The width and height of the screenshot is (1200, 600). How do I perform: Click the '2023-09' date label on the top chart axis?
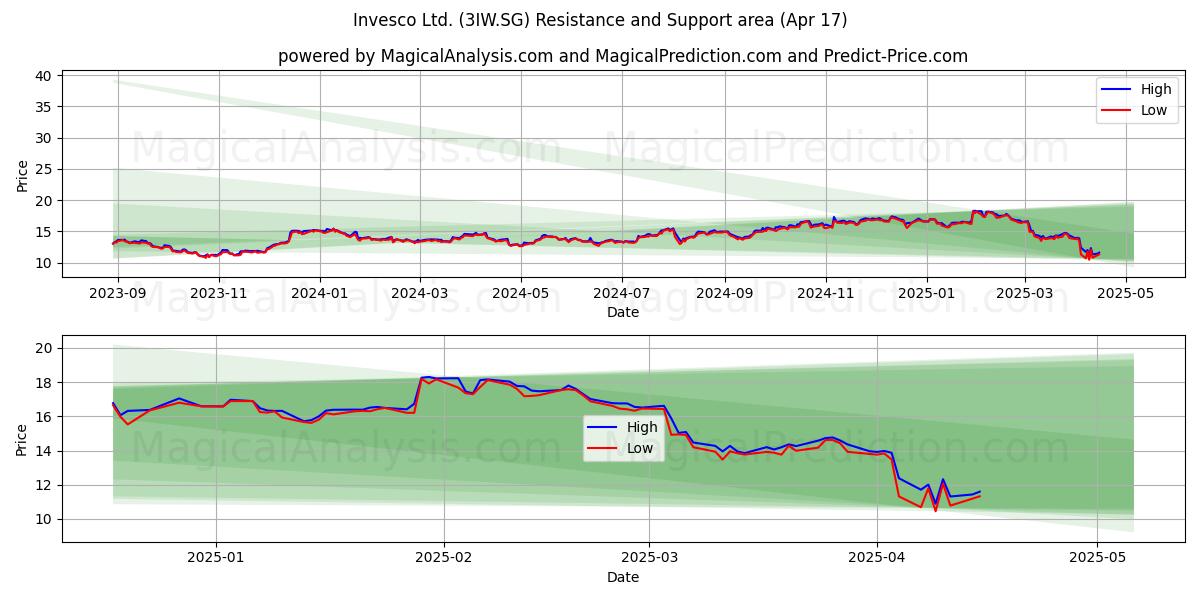tap(118, 294)
